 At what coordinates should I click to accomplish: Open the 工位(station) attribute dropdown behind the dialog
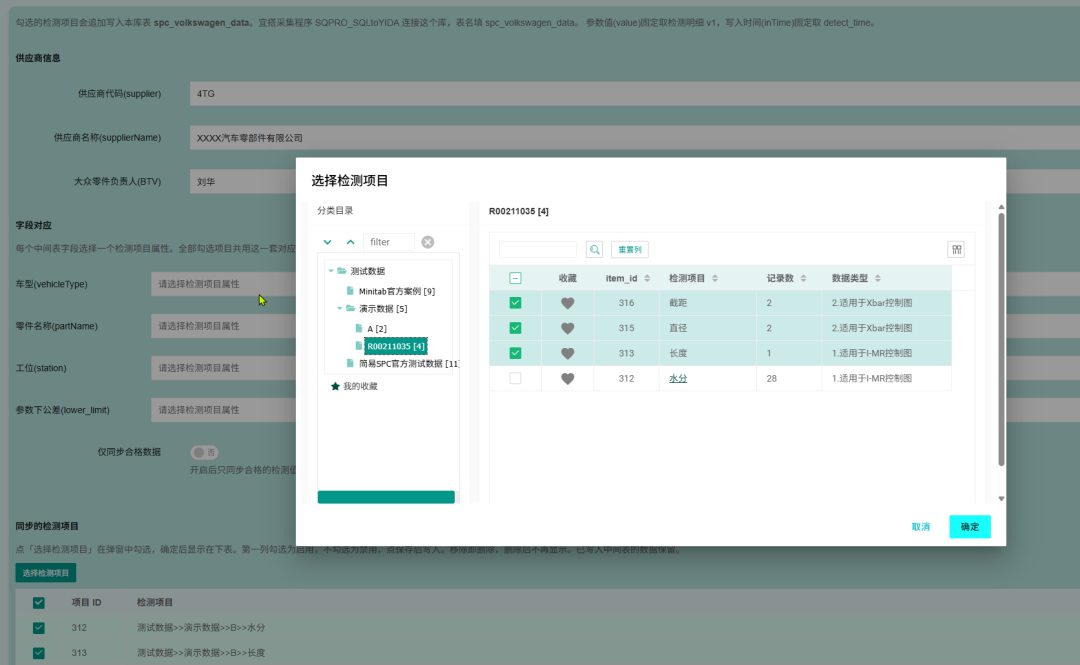click(224, 368)
